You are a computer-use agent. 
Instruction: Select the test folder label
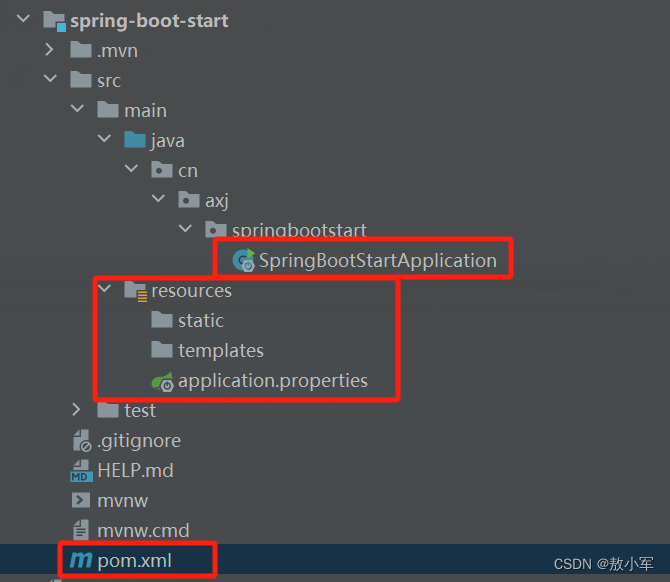pyautogui.click(x=140, y=411)
